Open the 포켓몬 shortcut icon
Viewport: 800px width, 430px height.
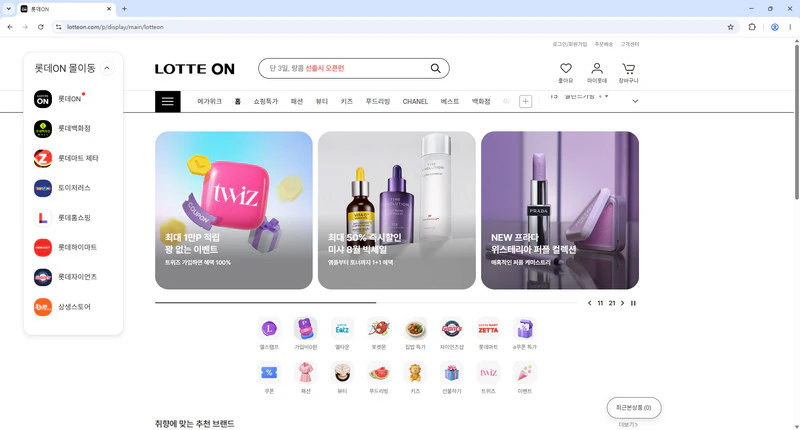pos(379,329)
